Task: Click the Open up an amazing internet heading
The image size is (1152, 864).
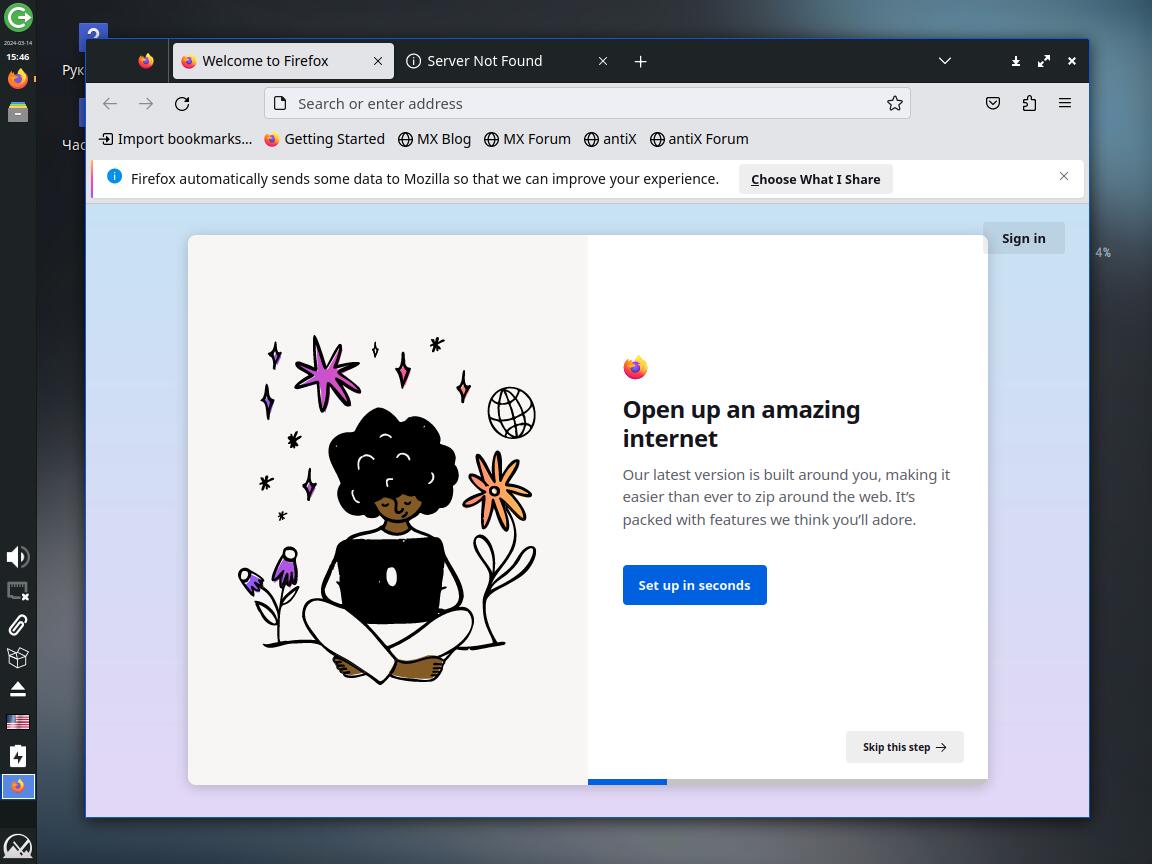Action: pos(741,424)
